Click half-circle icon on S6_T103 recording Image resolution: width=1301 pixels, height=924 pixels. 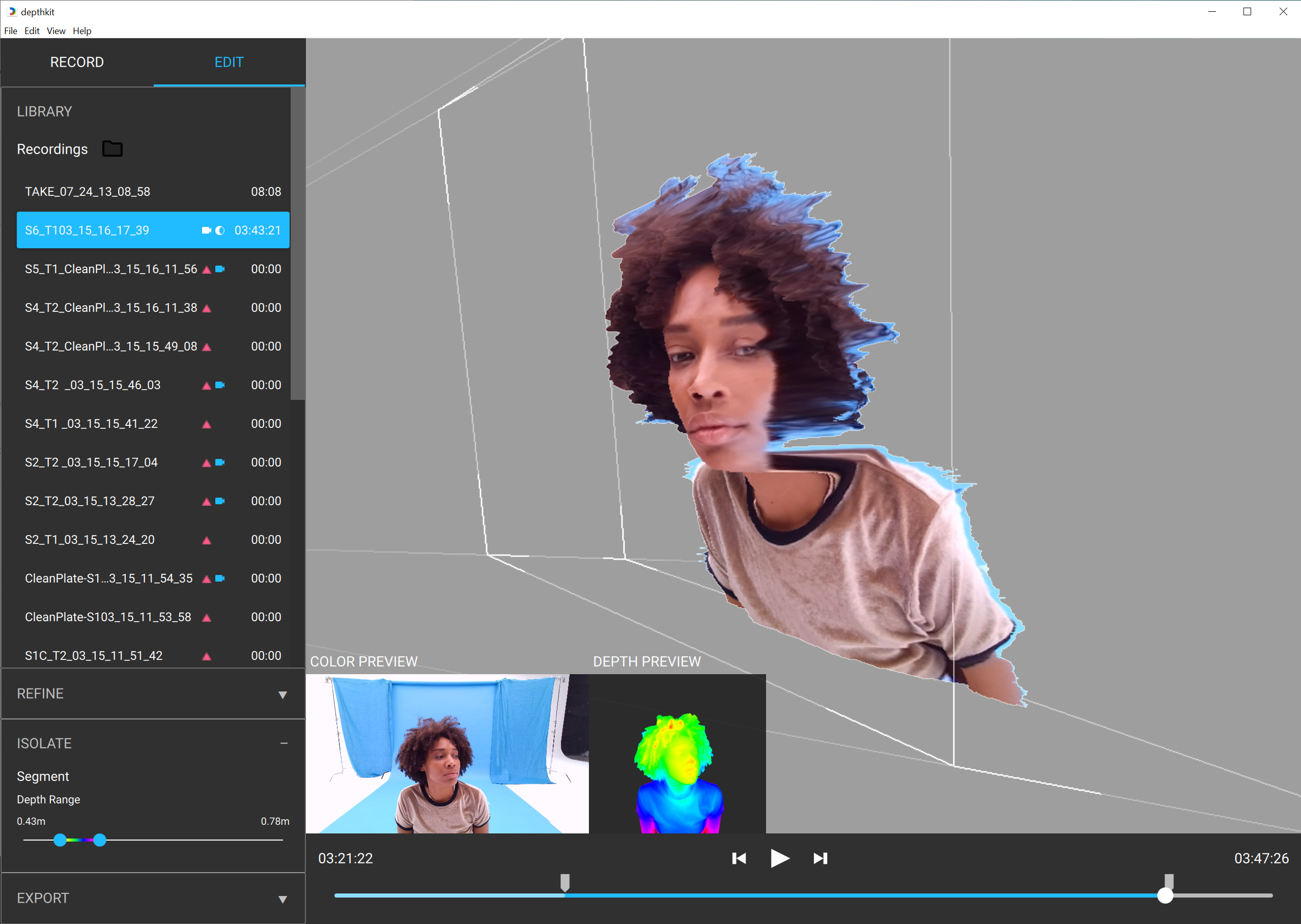pyautogui.click(x=220, y=230)
